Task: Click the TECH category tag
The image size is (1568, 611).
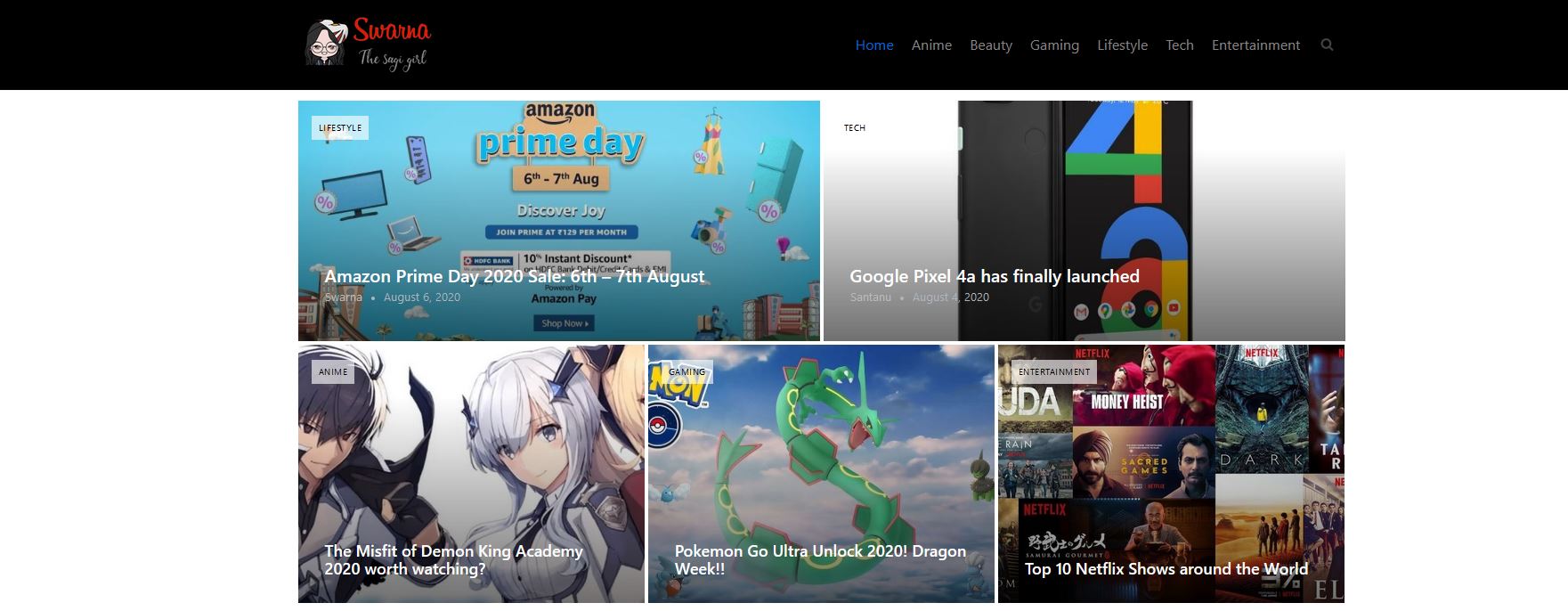Action: 855,127
